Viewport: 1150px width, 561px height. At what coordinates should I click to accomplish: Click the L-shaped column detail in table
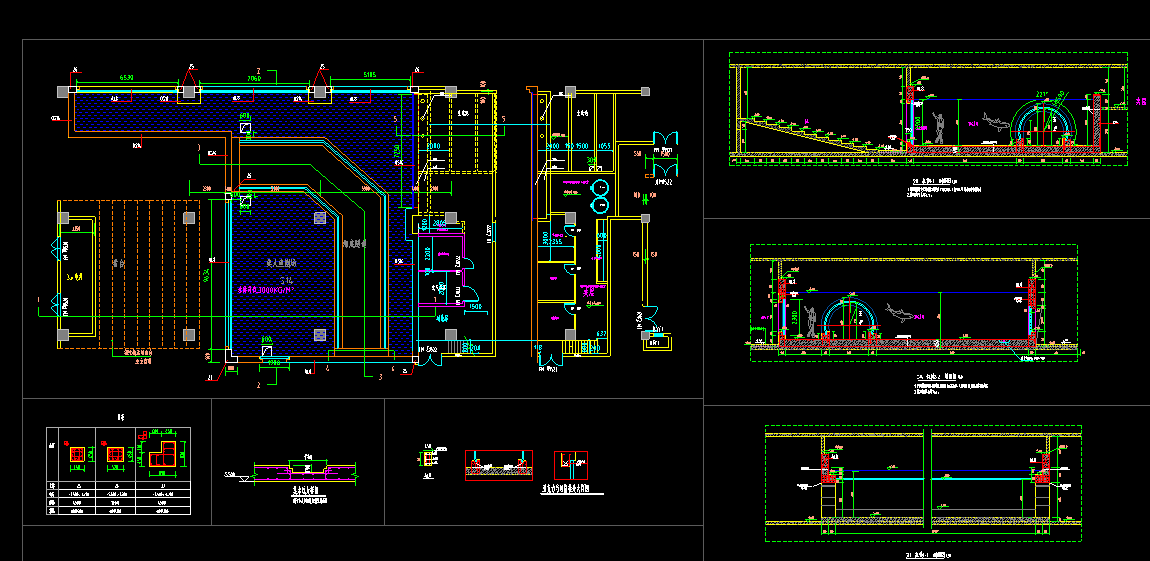click(165, 454)
